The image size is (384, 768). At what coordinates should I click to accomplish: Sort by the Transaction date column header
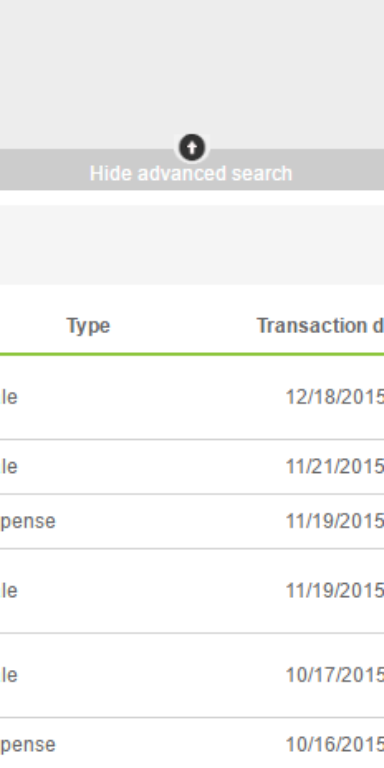point(320,326)
